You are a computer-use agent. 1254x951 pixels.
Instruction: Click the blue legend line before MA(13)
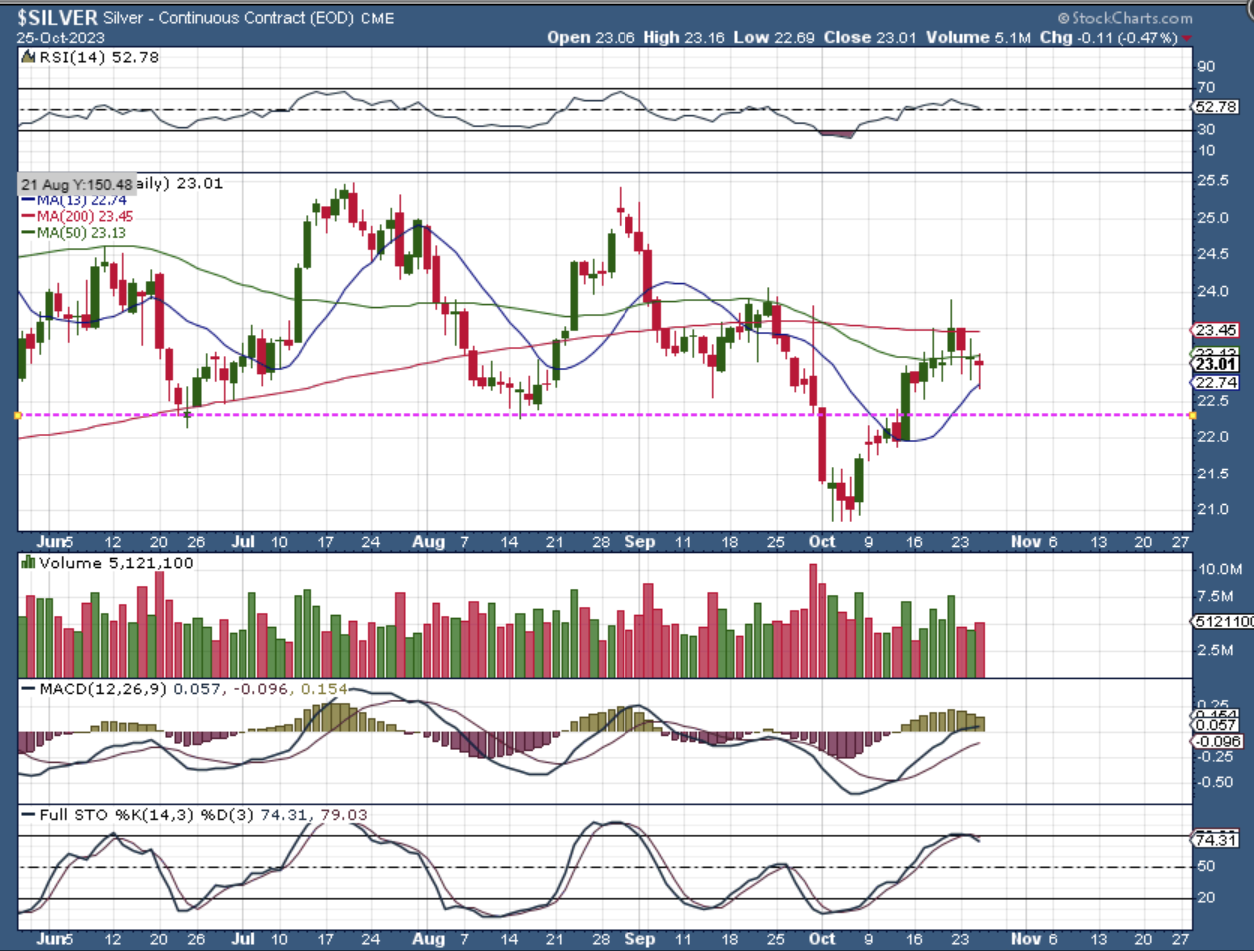click(26, 199)
